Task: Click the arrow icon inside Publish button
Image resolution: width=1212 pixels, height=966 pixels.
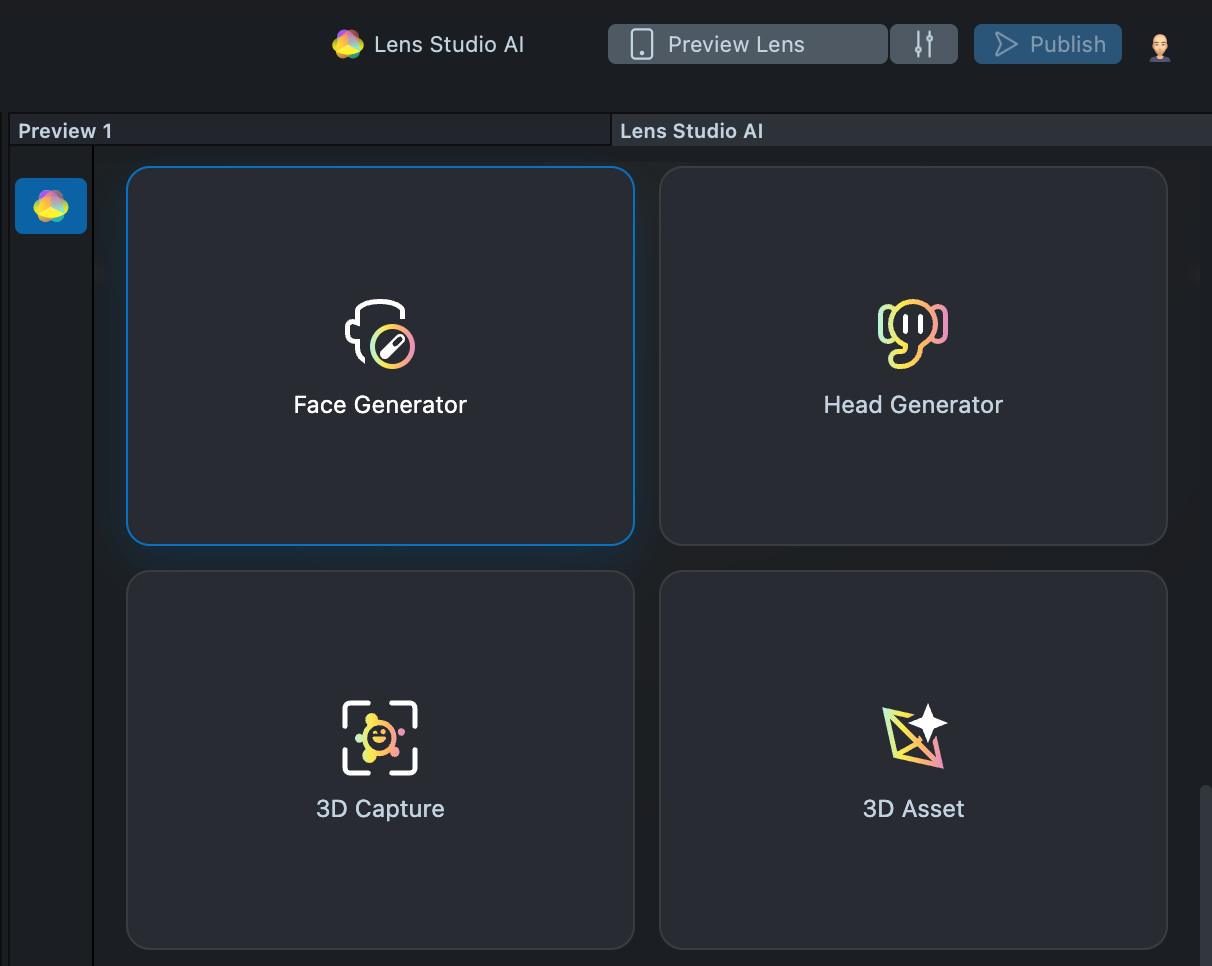Action: tap(1005, 44)
